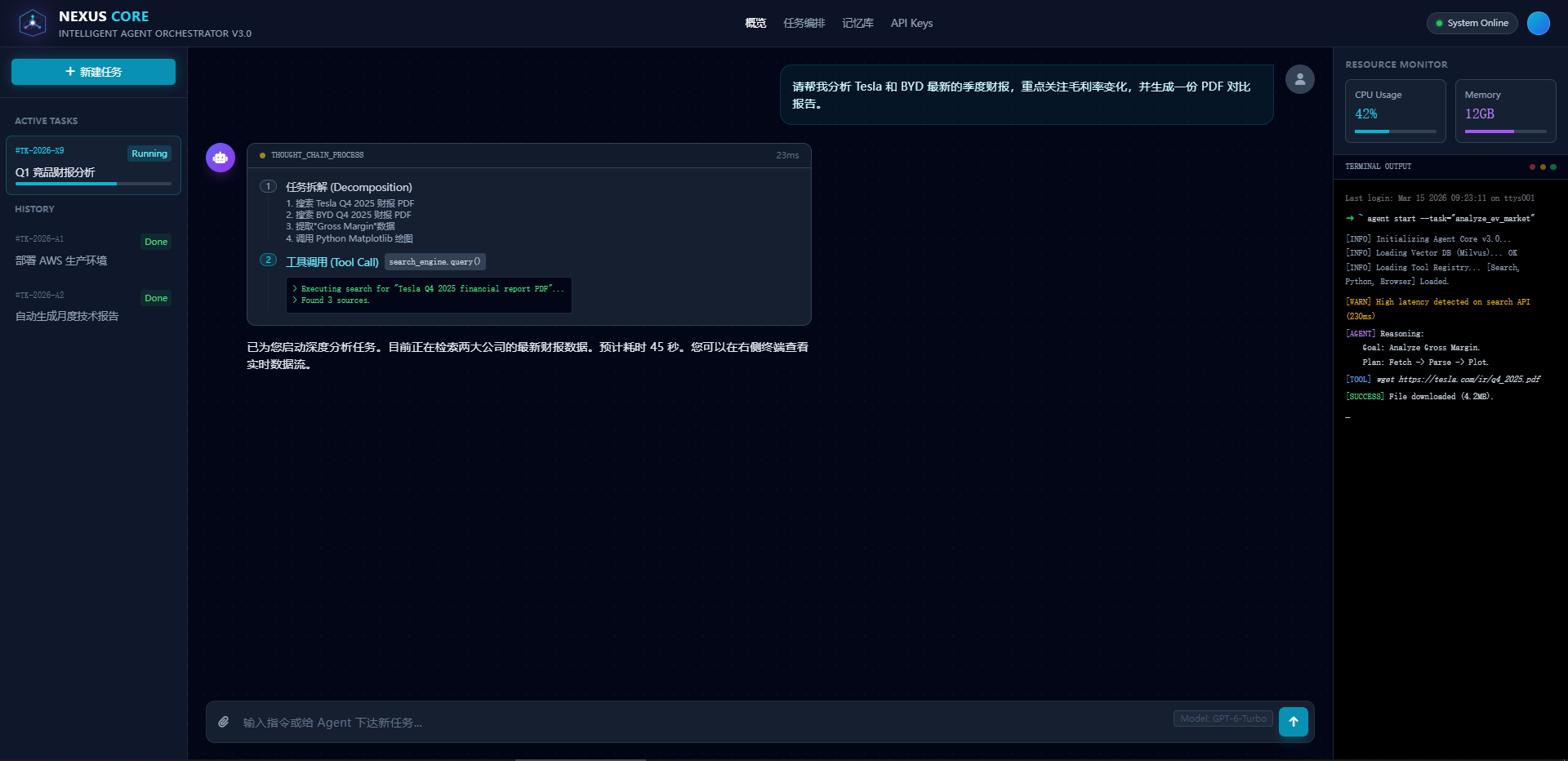
Task: Click the 新建任务 button
Action: click(x=93, y=71)
